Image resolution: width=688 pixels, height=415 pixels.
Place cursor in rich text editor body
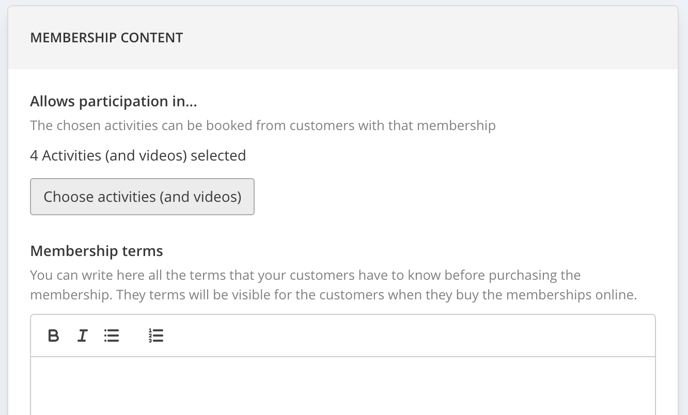(343, 386)
